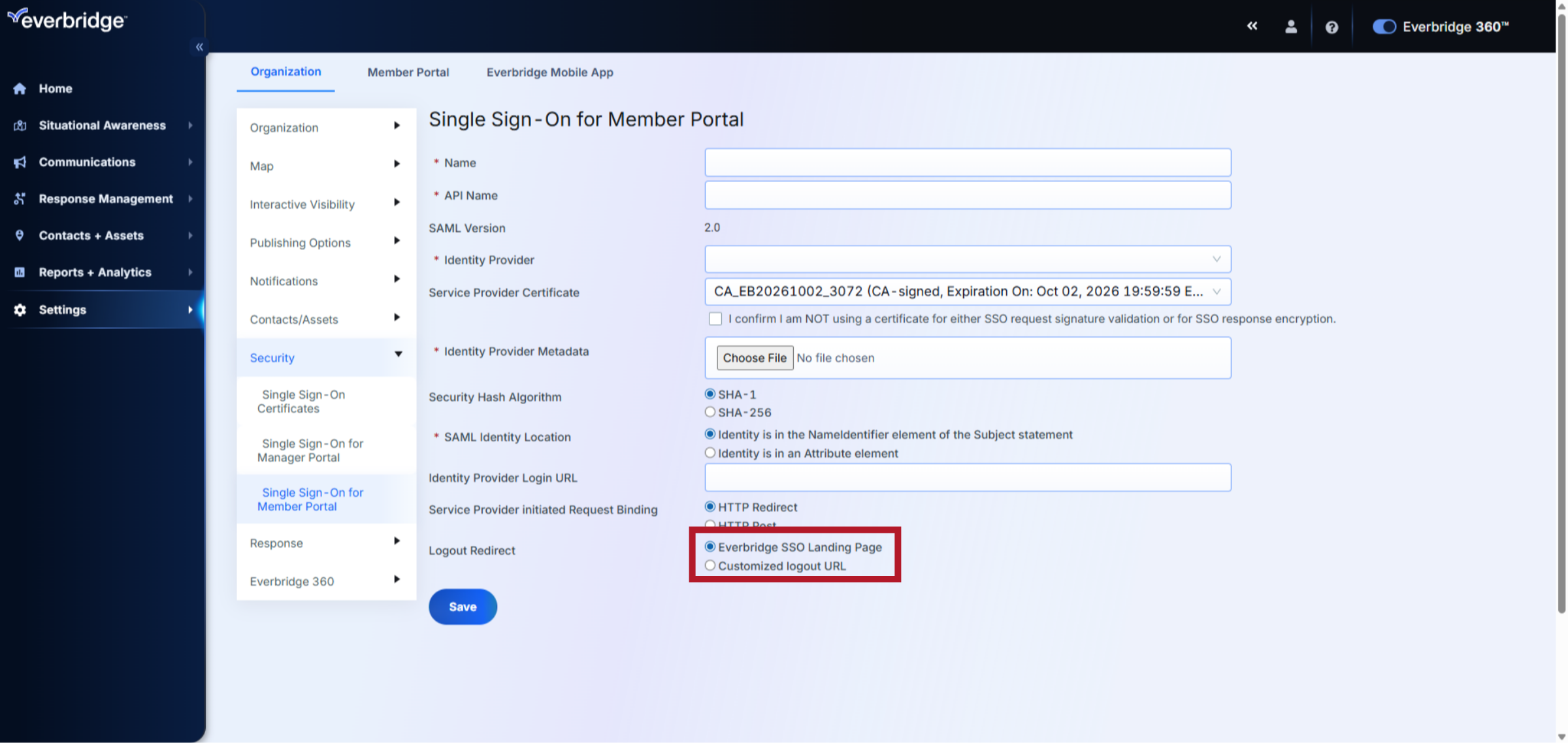
Task: Click the Communications megaphone icon
Action: point(20,162)
